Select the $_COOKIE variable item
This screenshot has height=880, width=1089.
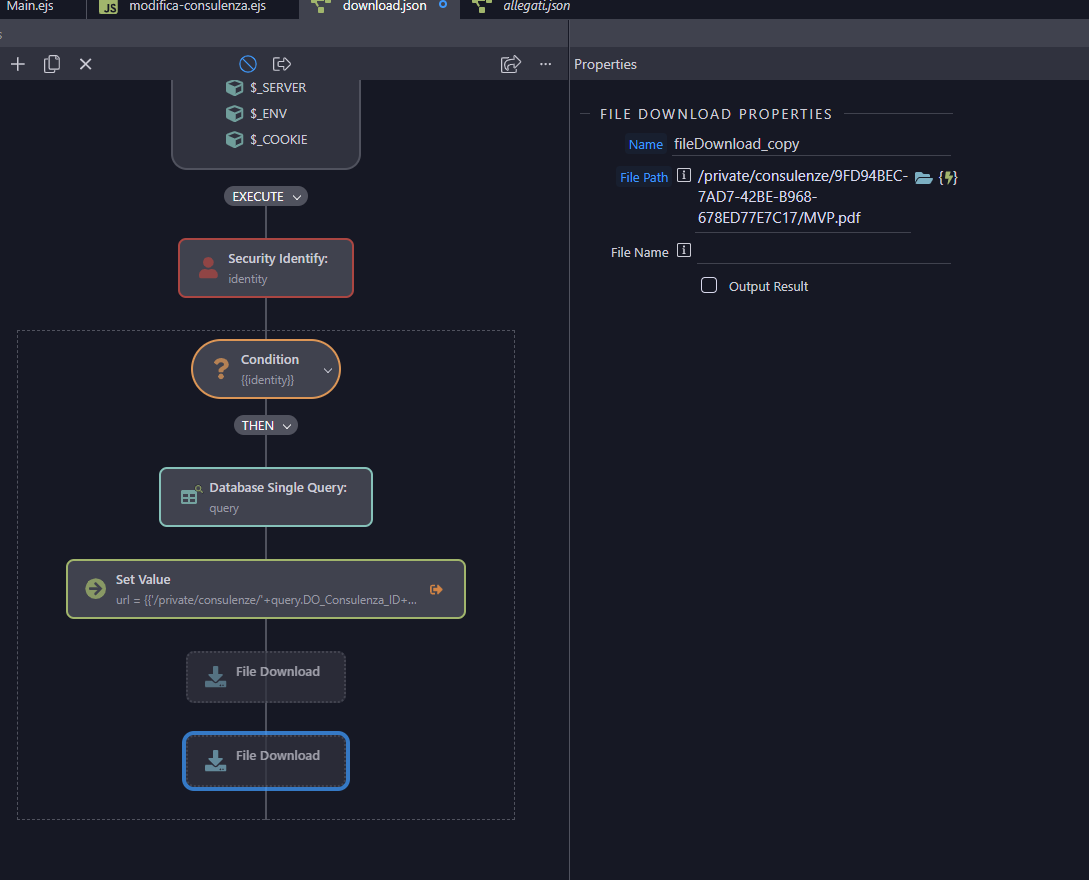tap(267, 140)
